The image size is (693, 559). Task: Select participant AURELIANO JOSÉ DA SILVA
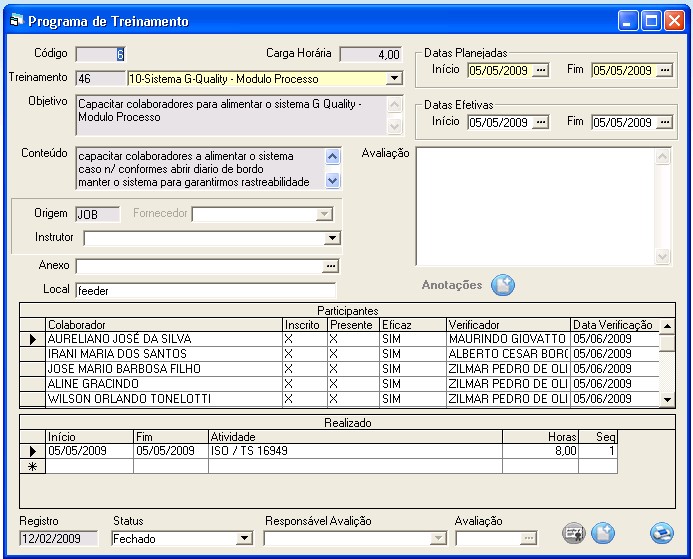164,339
